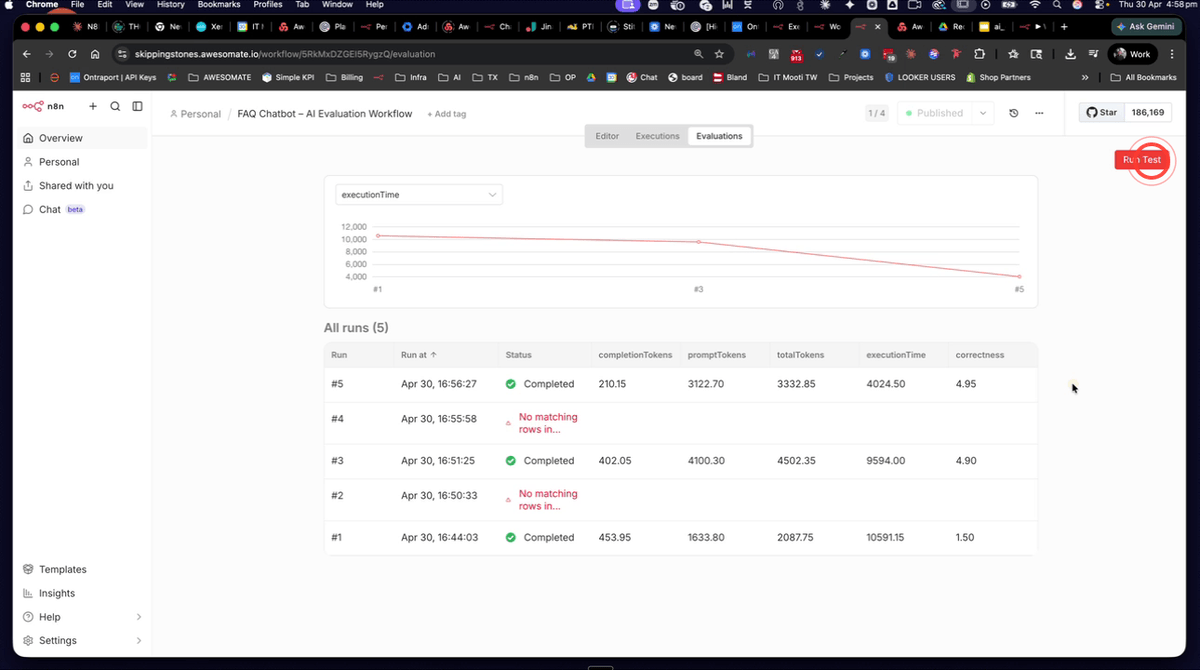Viewport: 1200px width, 670px height.
Task: Click the n8n logo in sidebar
Action: pyautogui.click(x=41, y=106)
